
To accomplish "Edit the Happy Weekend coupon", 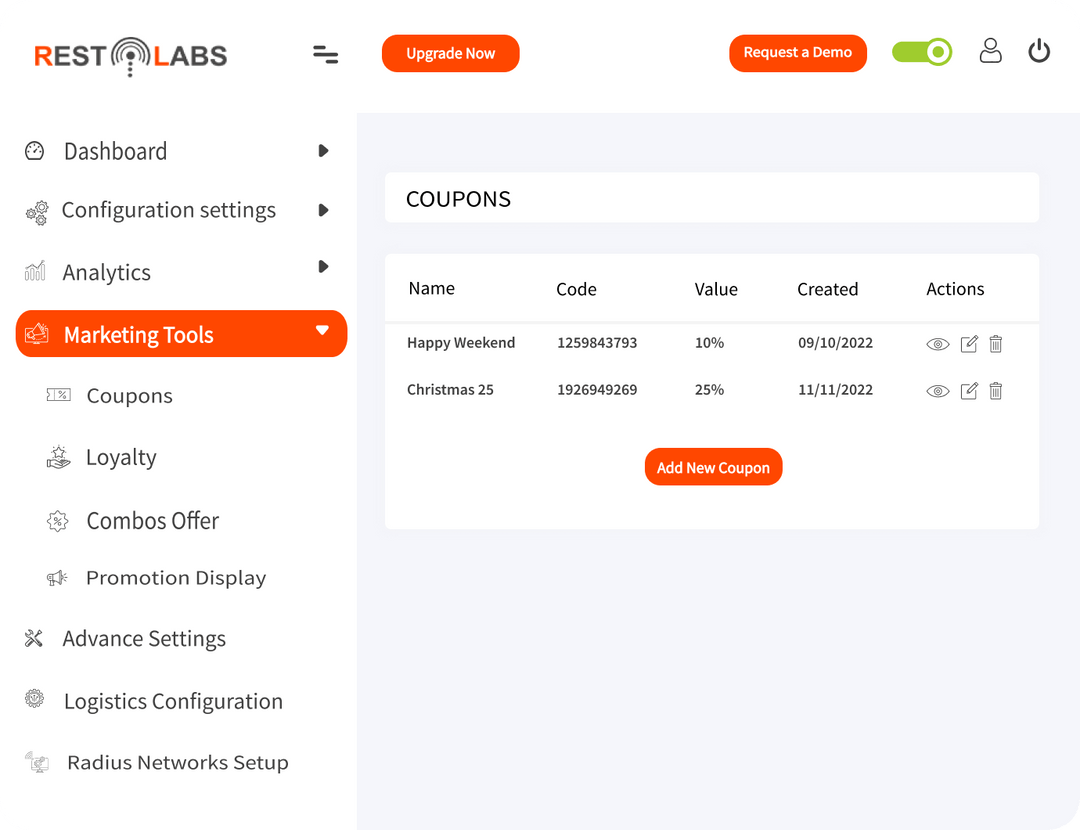I will coord(968,343).
